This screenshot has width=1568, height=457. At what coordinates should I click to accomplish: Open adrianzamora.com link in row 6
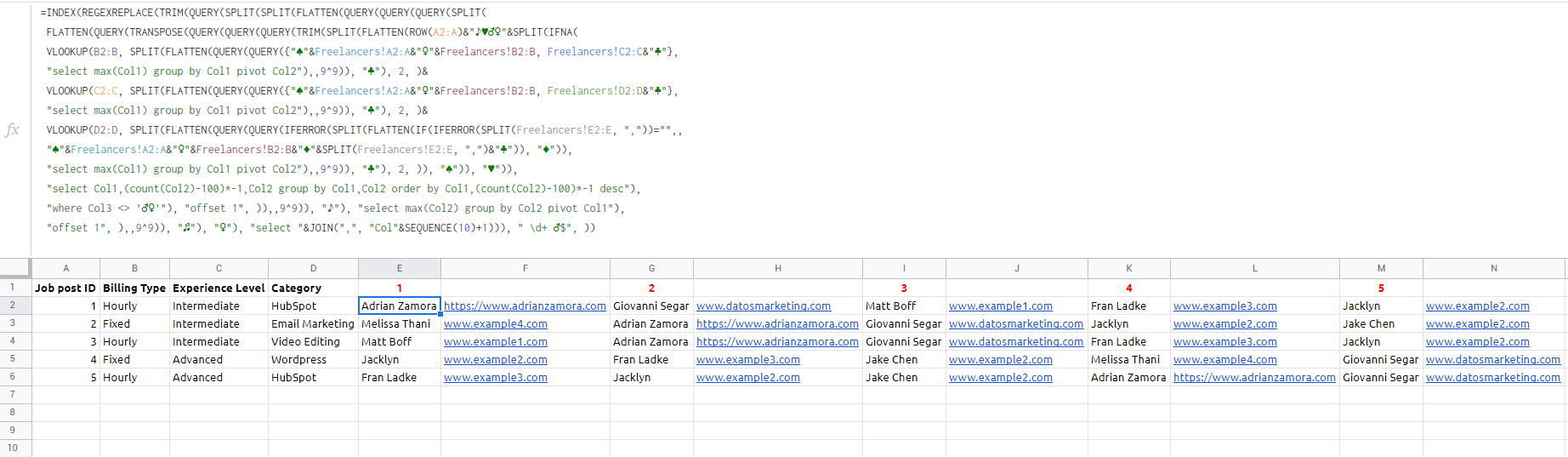1254,377
